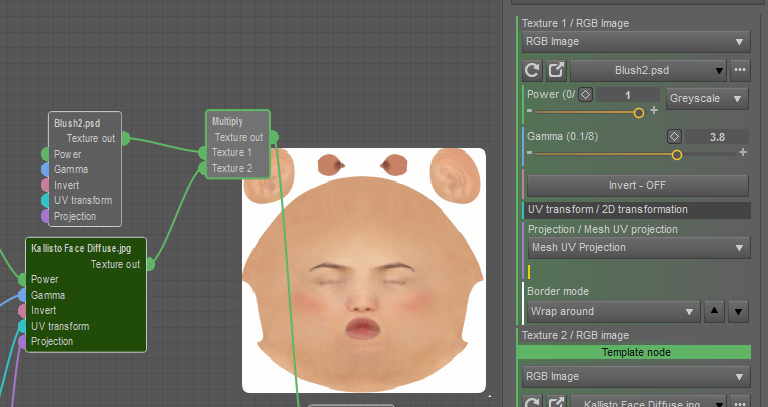Open the Blush2.psd file dropdown

pos(648,71)
